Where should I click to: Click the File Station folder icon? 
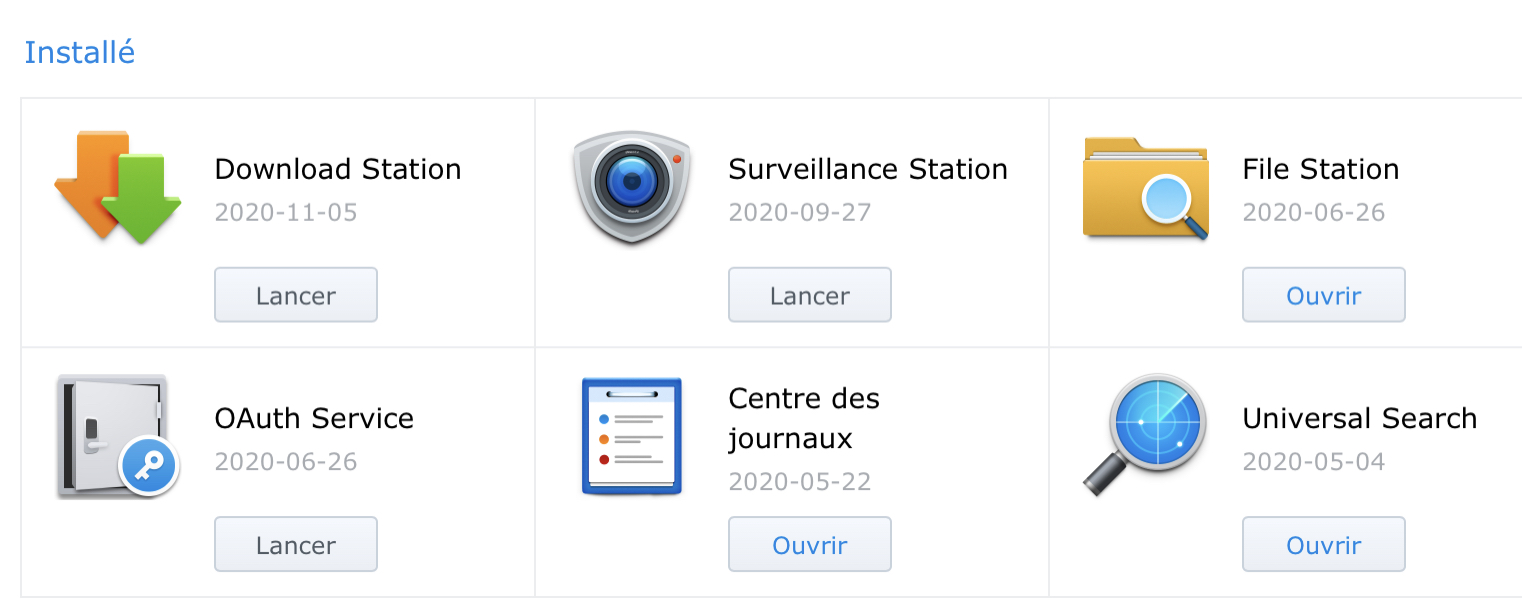[x=1146, y=188]
